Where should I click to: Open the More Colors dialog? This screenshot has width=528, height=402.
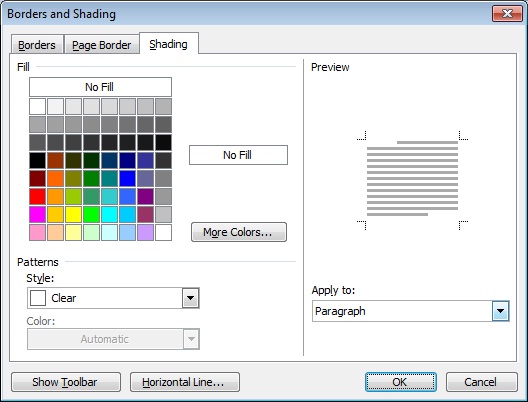(x=239, y=232)
